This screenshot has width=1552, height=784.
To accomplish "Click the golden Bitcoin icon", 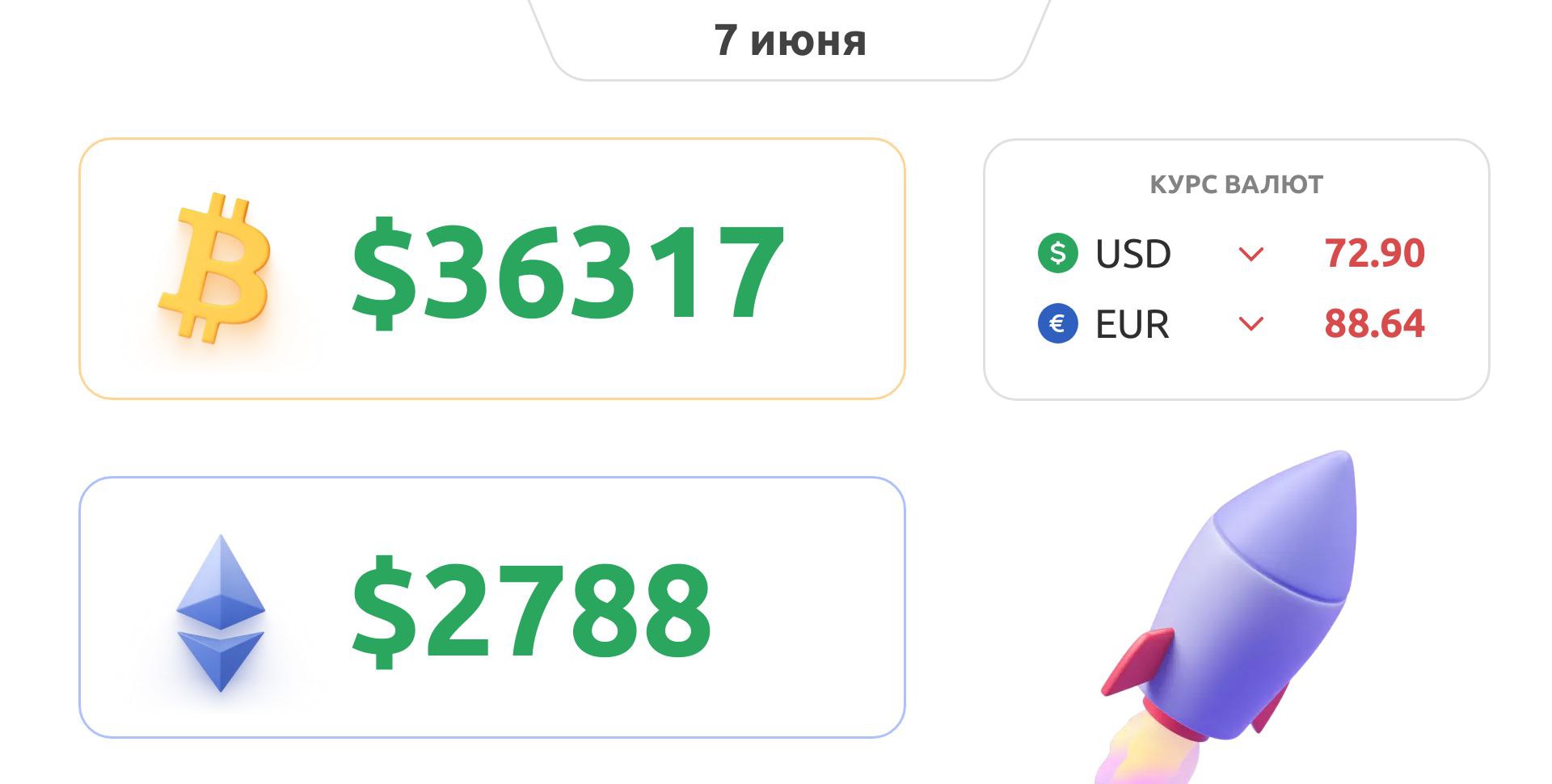I will [x=216, y=268].
